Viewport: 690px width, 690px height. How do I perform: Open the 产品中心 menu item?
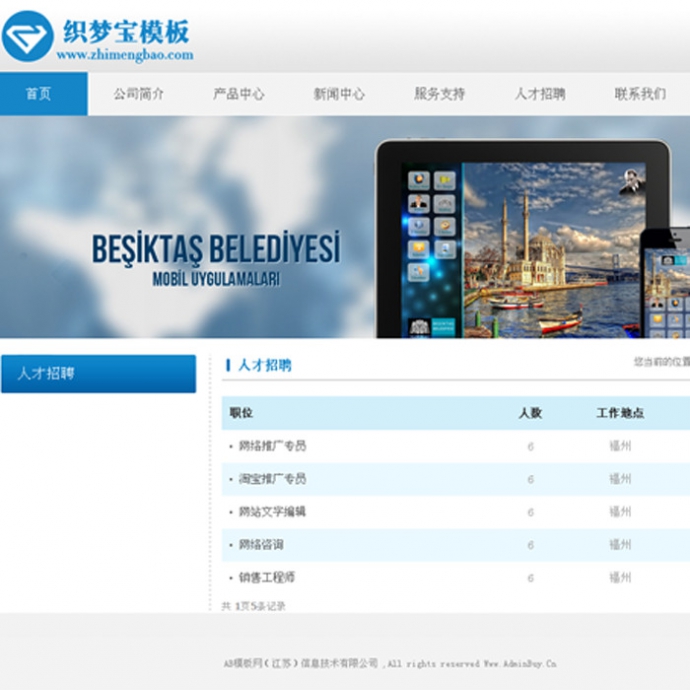pyautogui.click(x=239, y=94)
